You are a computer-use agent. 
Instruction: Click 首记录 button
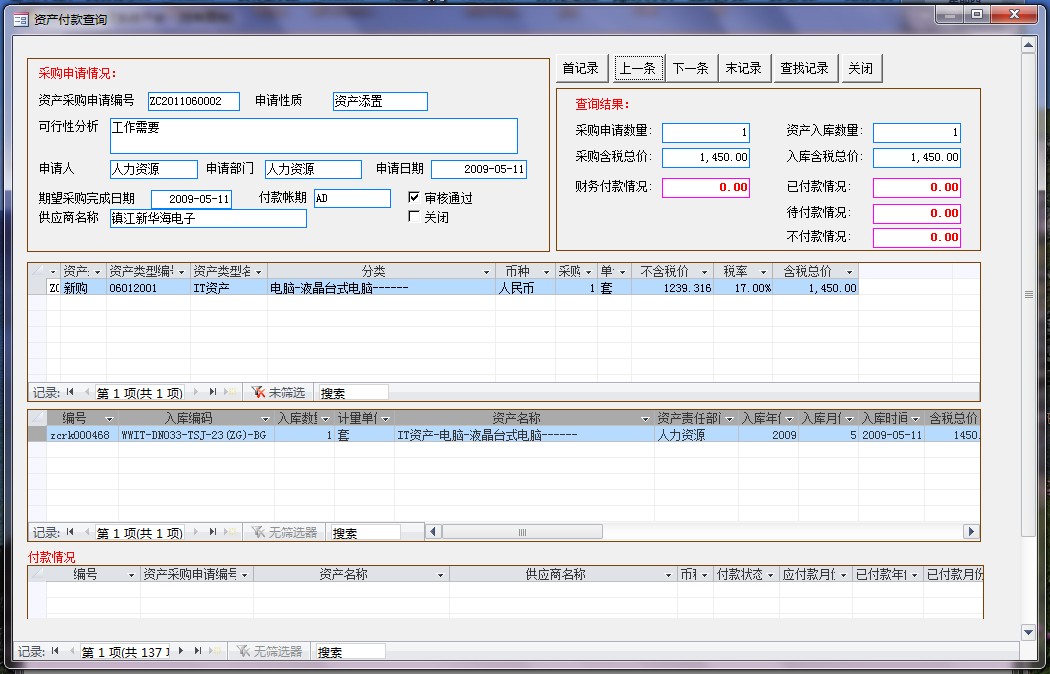tap(581, 68)
